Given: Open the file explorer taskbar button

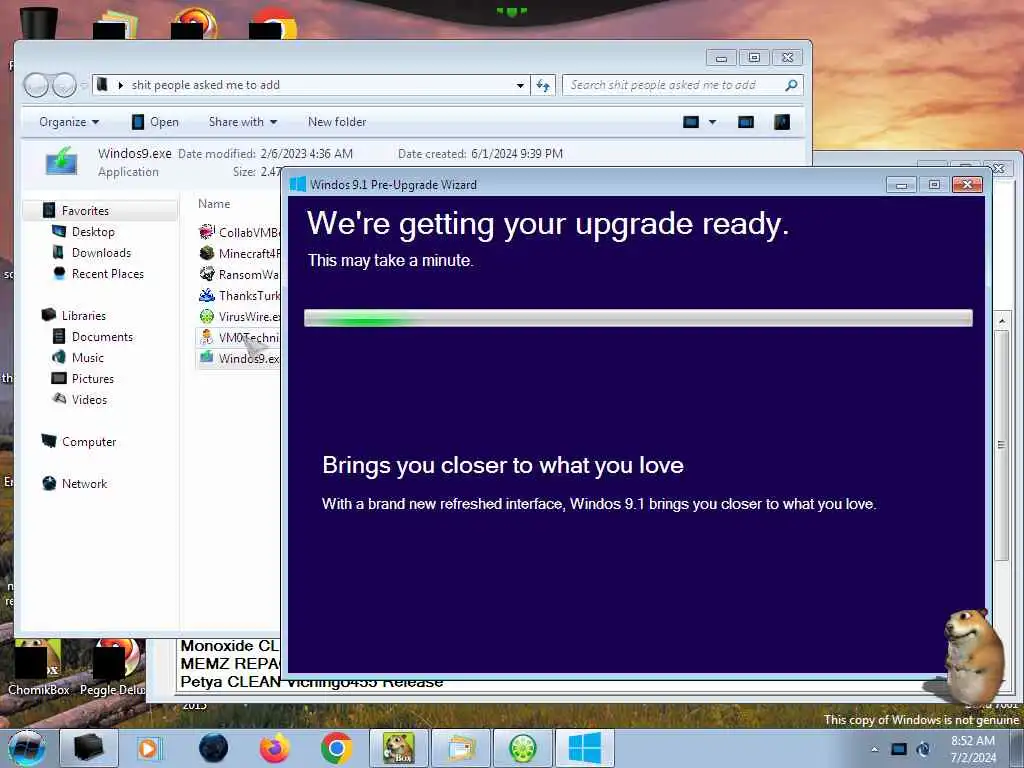Looking at the screenshot, I should 461,748.
